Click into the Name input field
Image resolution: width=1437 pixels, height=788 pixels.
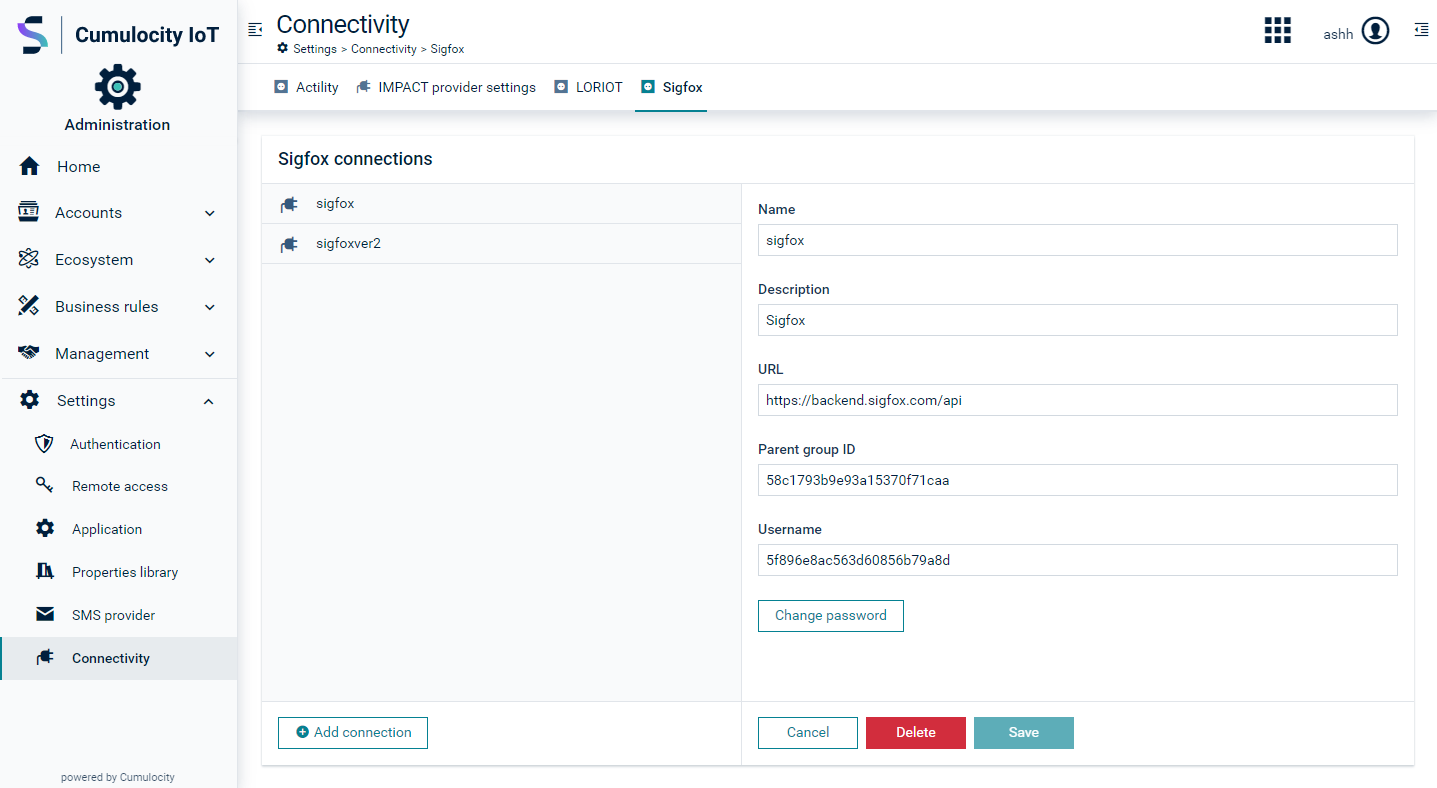[1078, 240]
